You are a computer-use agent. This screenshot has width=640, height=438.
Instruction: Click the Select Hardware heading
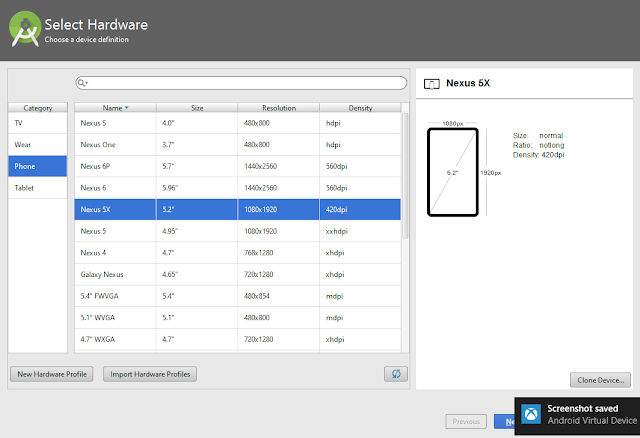pos(96,24)
